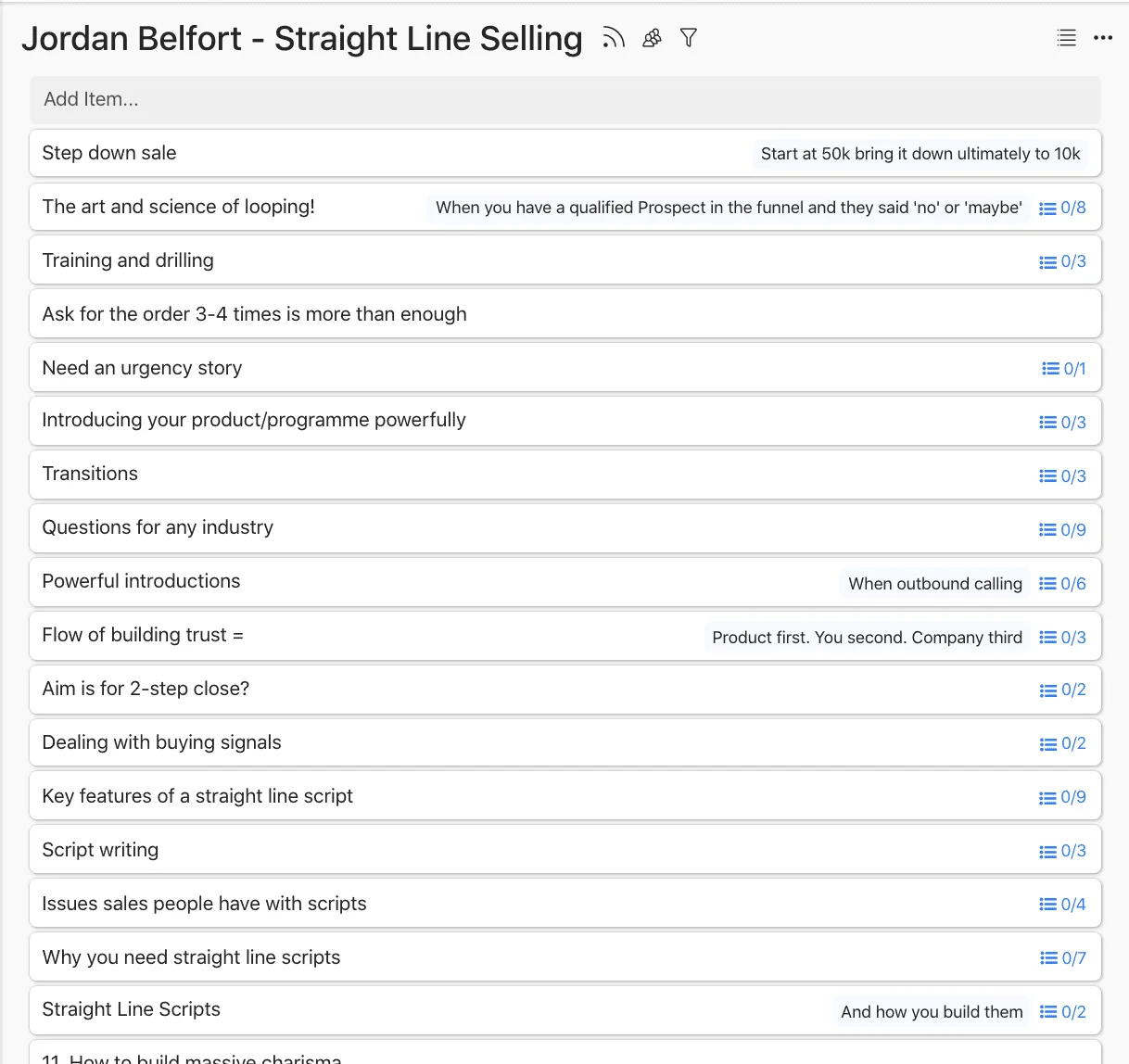
Task: Select Aim is for 2-step close? item
Action: click(565, 690)
